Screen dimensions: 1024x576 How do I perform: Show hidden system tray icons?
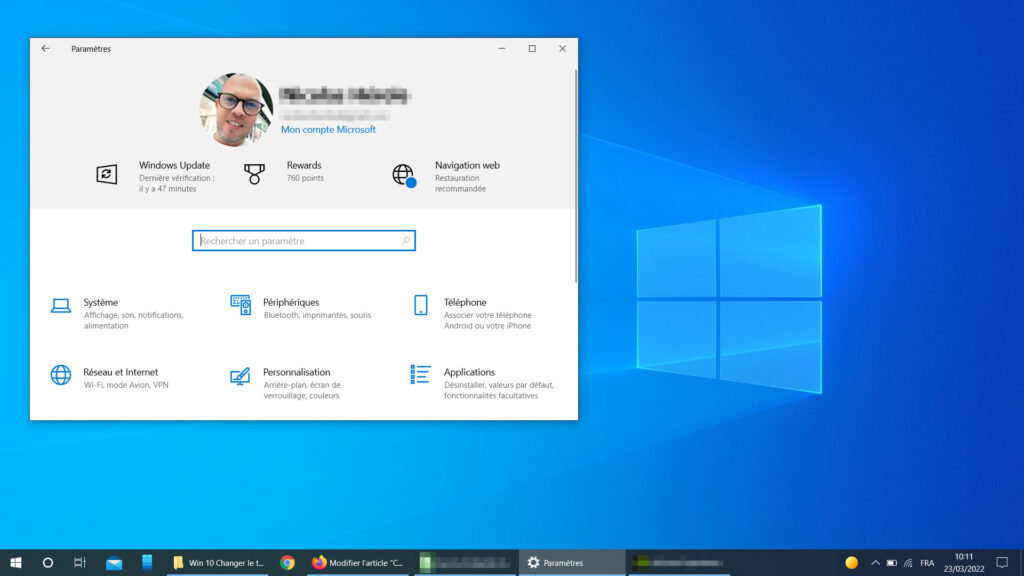[x=875, y=562]
